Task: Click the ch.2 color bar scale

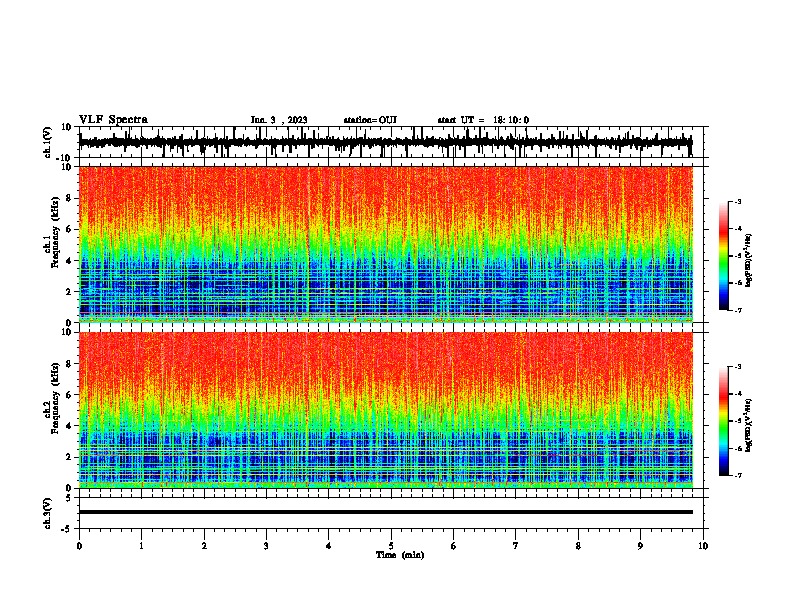Action: coord(724,421)
